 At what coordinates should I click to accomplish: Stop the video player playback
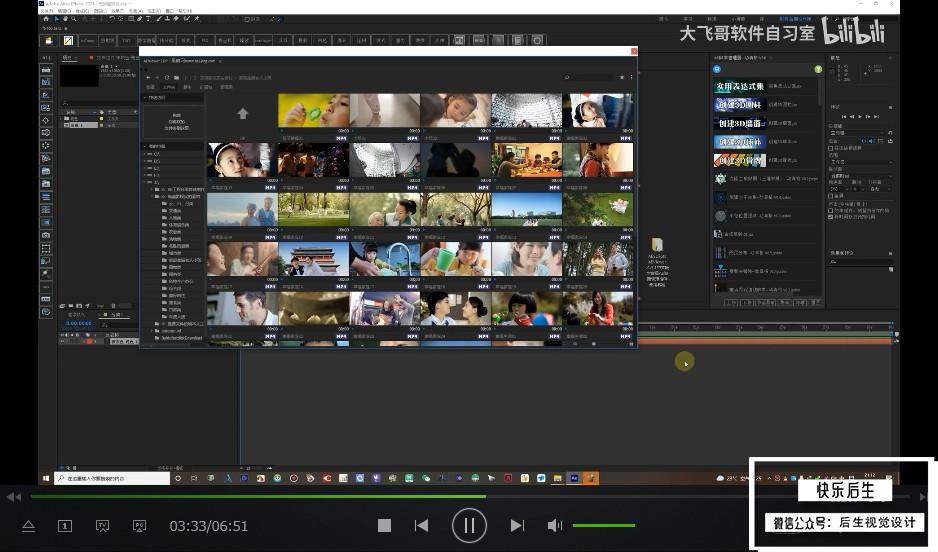[385, 526]
